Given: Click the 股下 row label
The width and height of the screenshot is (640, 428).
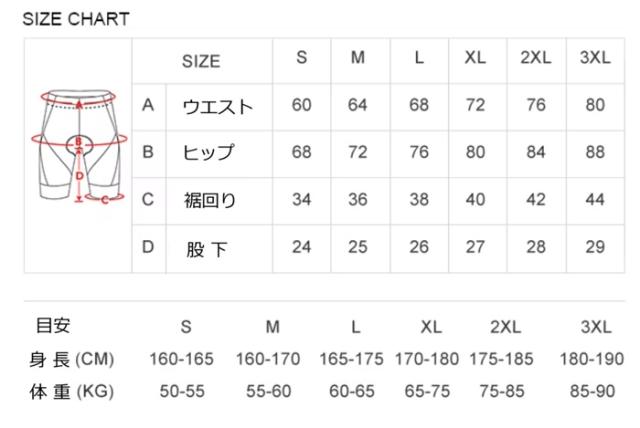Looking at the screenshot, I should tap(207, 248).
